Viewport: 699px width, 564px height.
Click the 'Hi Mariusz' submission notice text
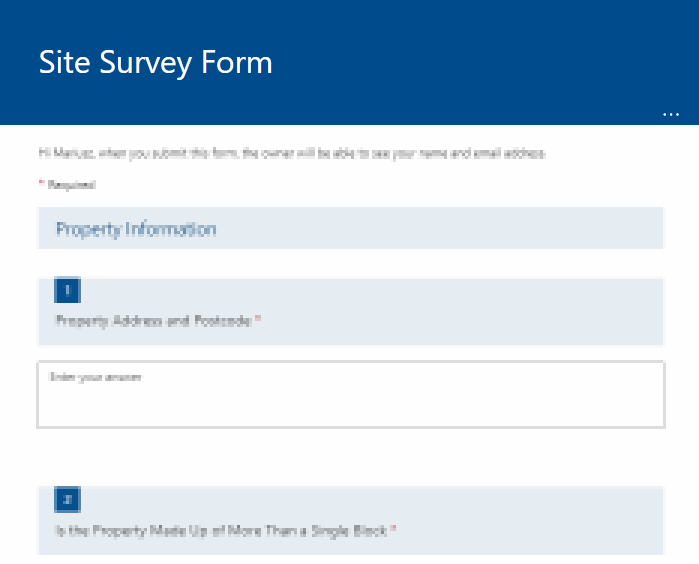tap(292, 153)
